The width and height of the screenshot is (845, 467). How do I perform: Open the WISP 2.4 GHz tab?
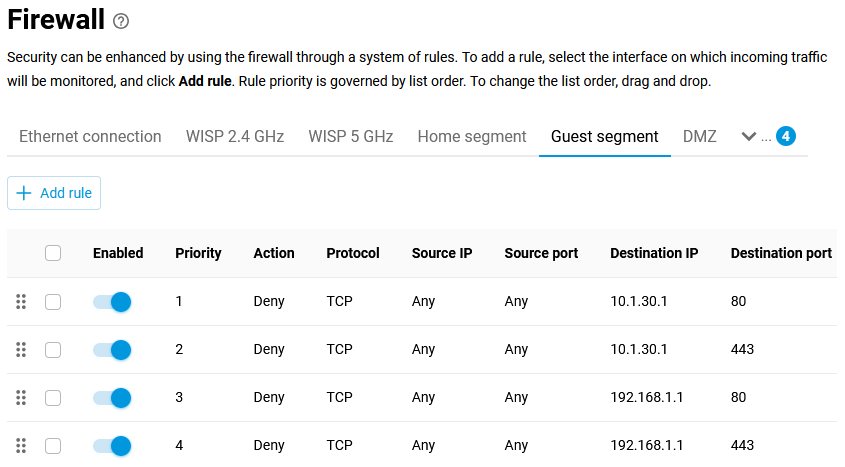[x=235, y=136]
